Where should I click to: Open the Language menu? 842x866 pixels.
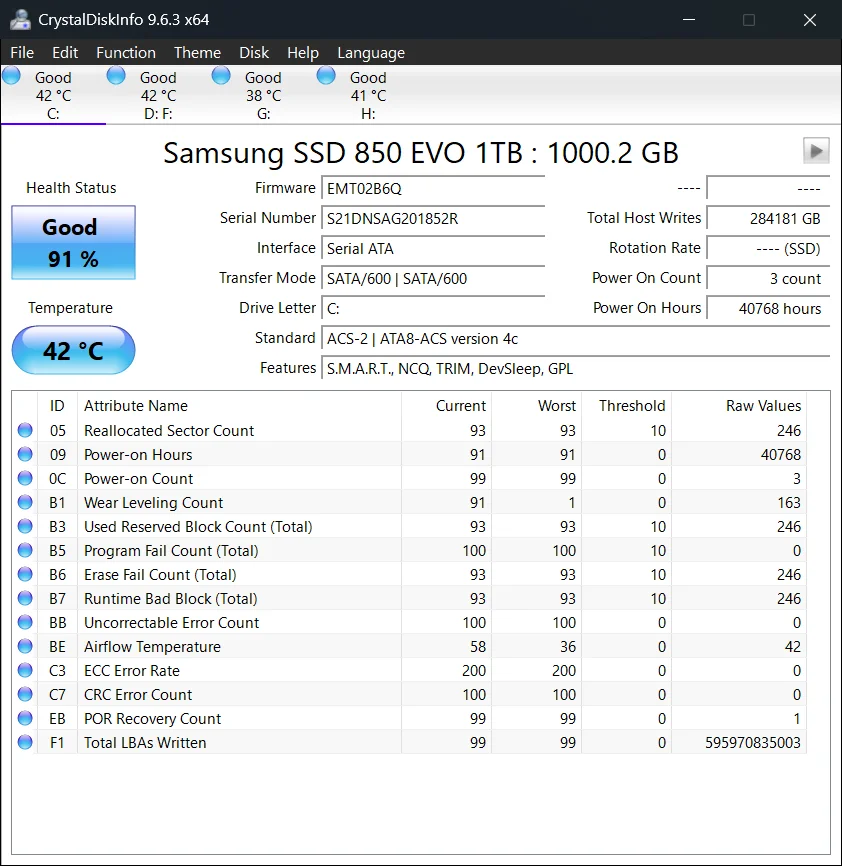click(x=371, y=52)
